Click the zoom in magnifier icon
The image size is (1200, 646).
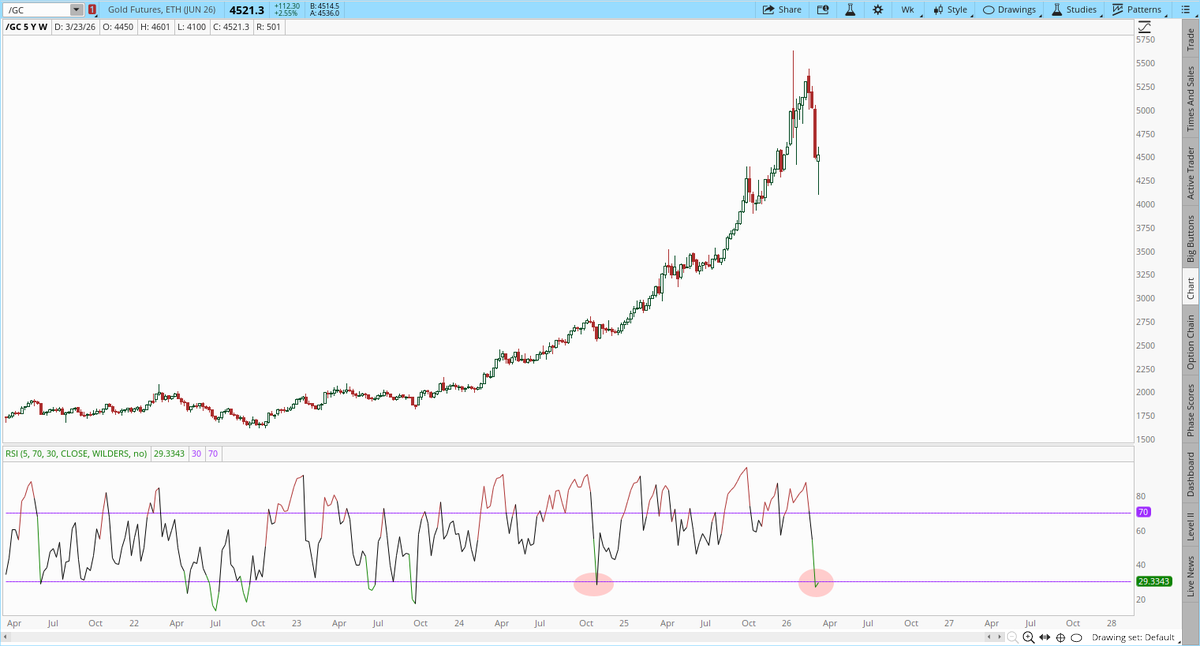click(1029, 637)
